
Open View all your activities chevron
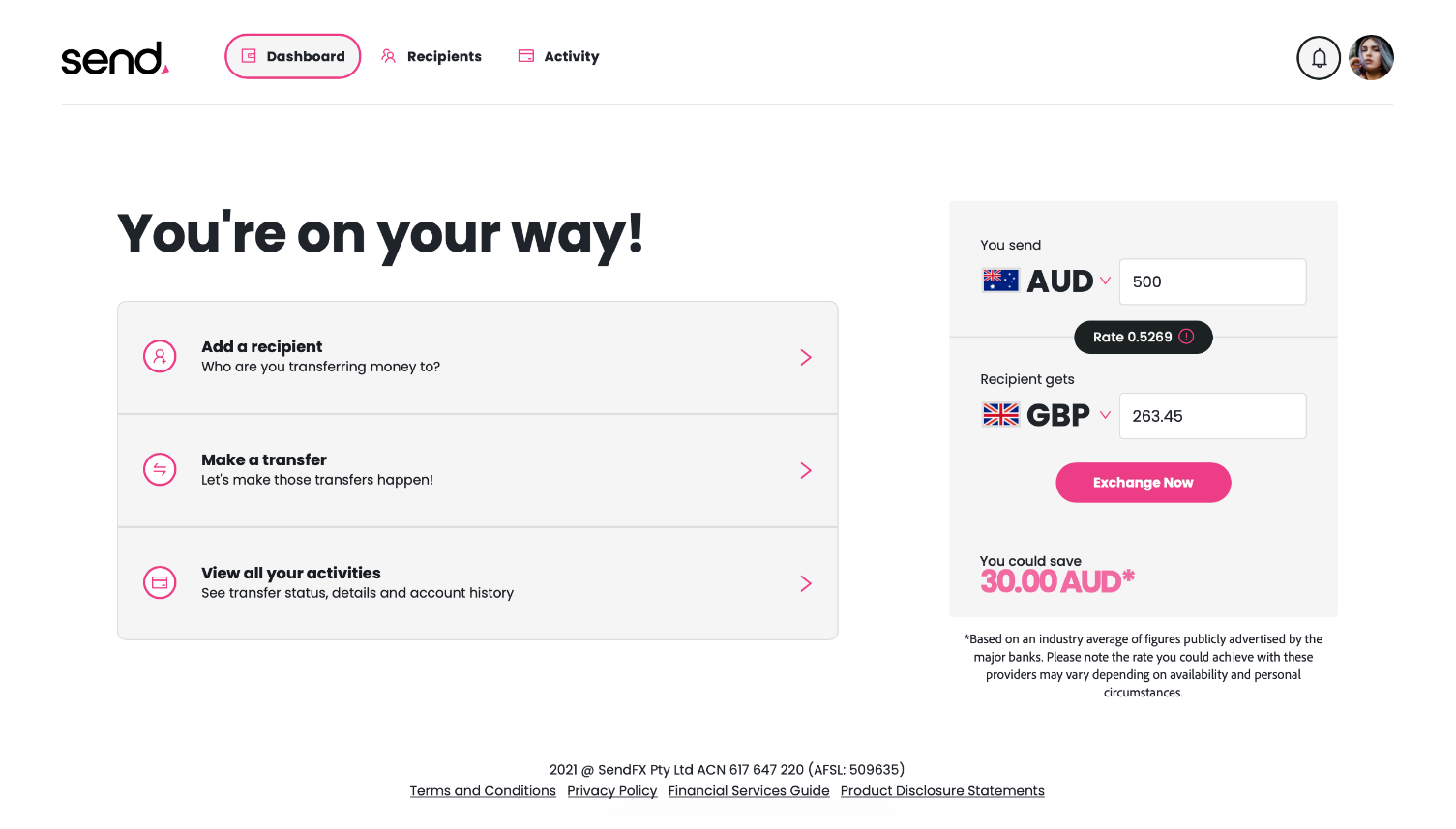click(806, 583)
